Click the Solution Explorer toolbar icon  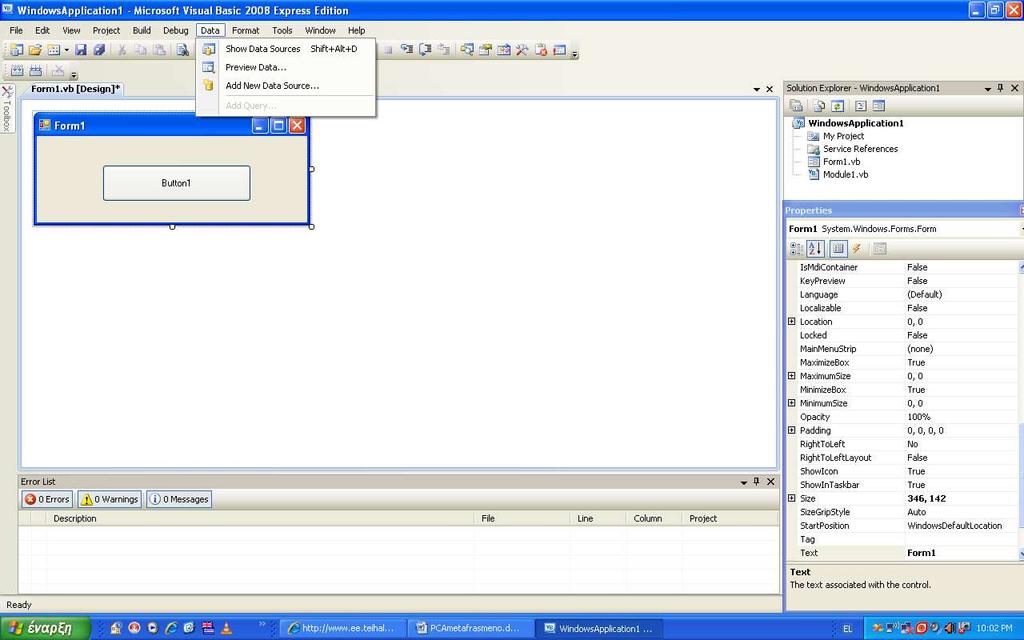click(467, 50)
